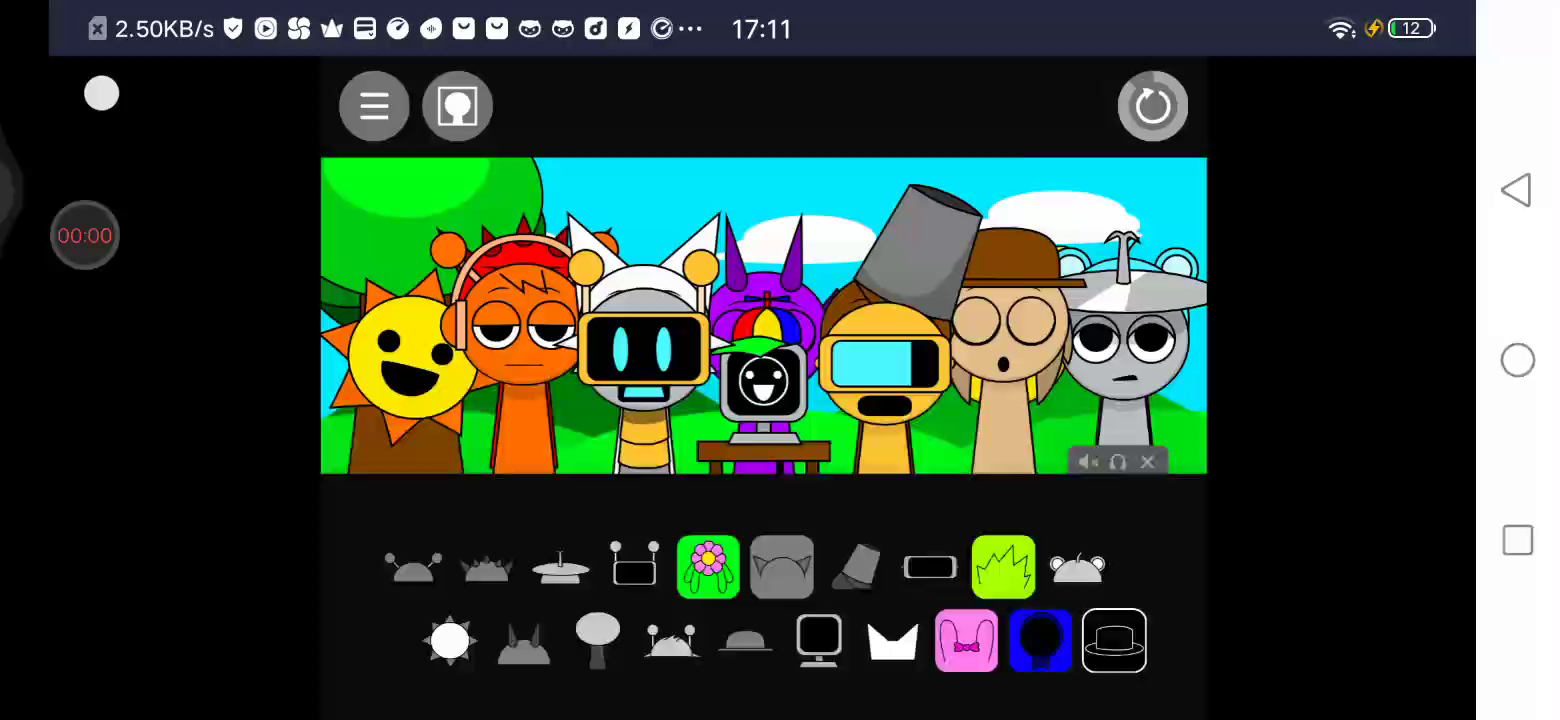Viewport: 1560px width, 720px height.
Task: Pick the white sun icon
Action: pos(450,641)
